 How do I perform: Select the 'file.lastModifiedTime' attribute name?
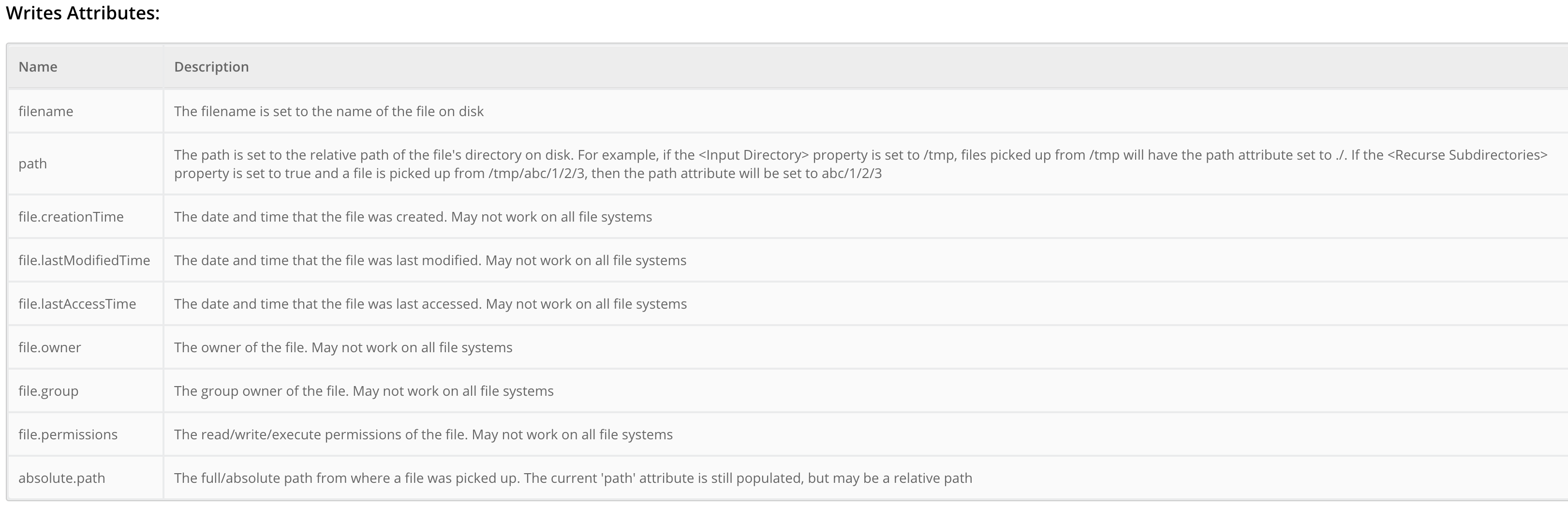pos(84,261)
